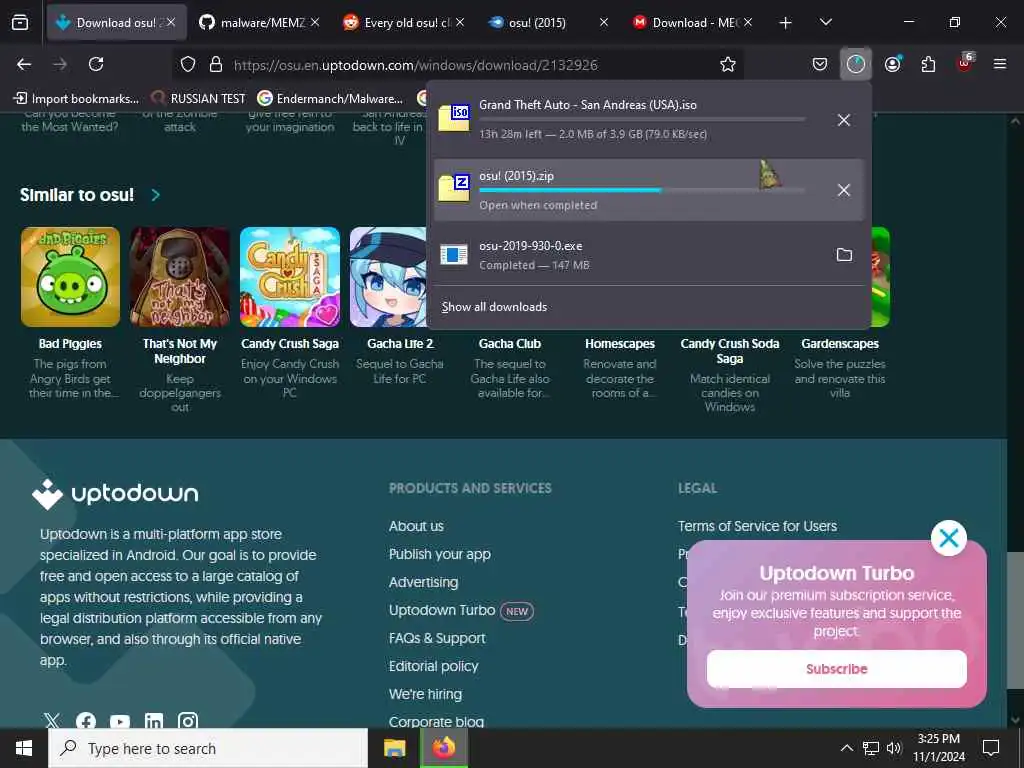The height and width of the screenshot is (768, 1024).
Task: Click osu! (2015).zip download progress bar
Action: point(642,190)
